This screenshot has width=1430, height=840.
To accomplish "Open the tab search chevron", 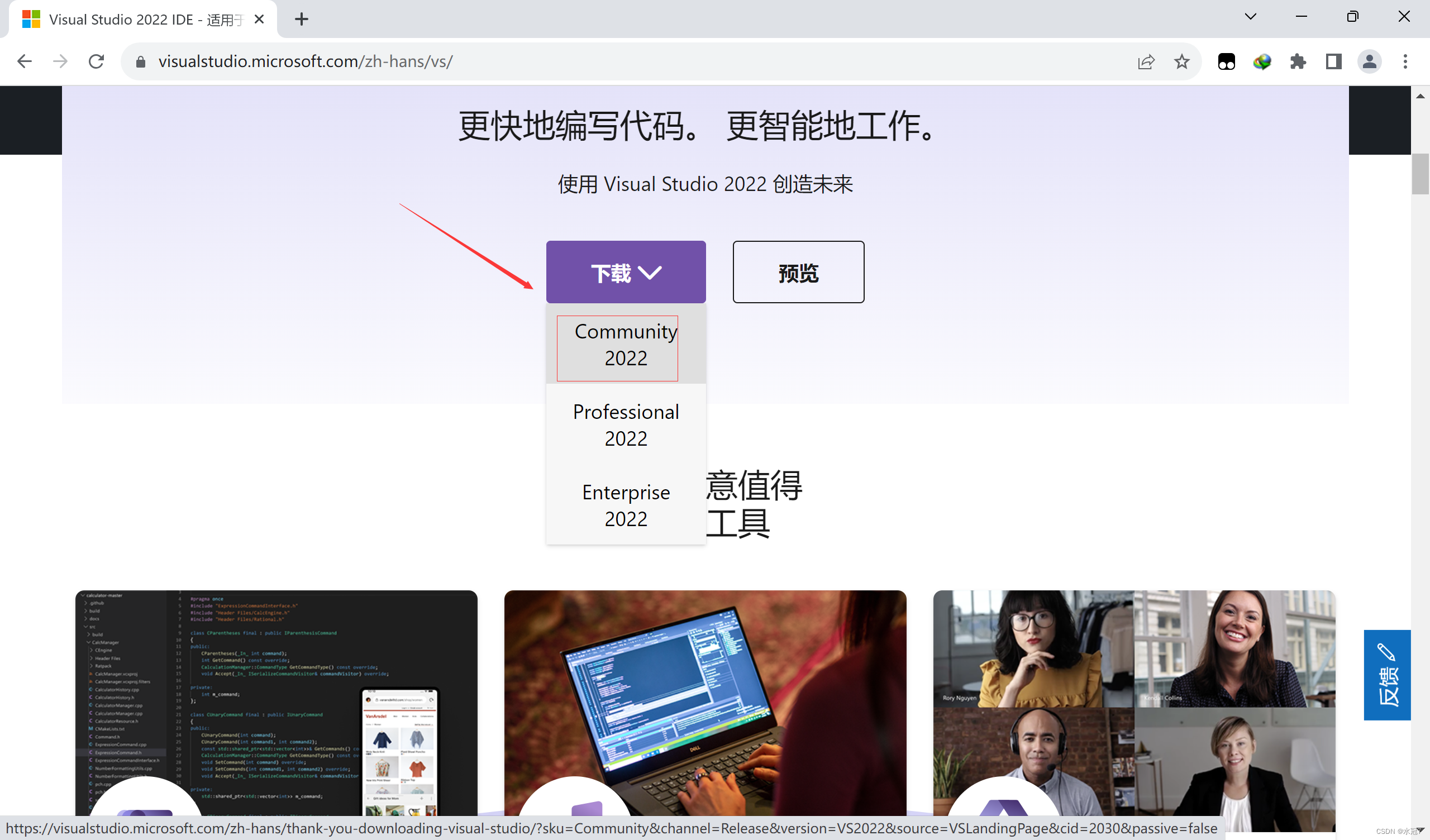I will [1250, 17].
